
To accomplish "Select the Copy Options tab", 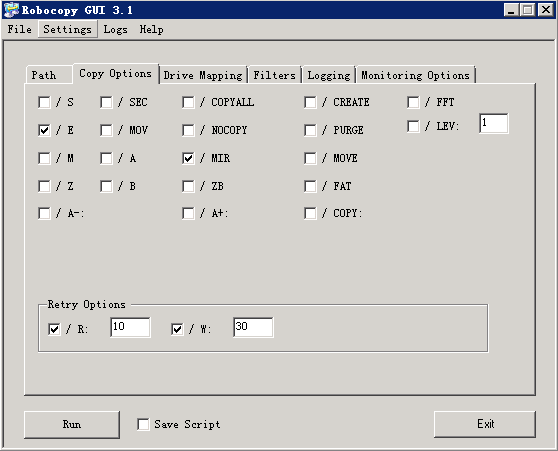I will click(x=116, y=74).
